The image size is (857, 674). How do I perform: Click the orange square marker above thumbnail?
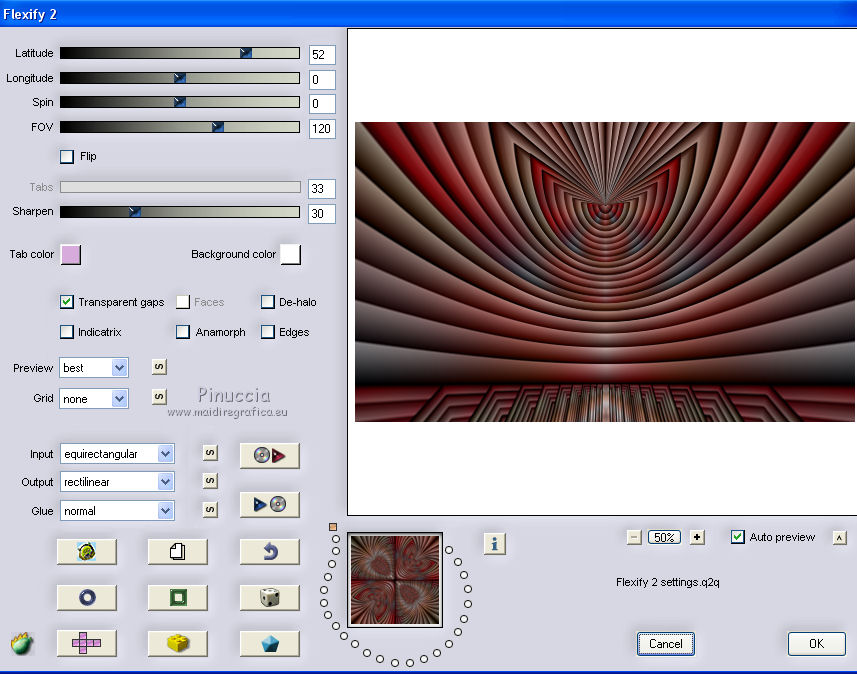pyautogui.click(x=333, y=527)
